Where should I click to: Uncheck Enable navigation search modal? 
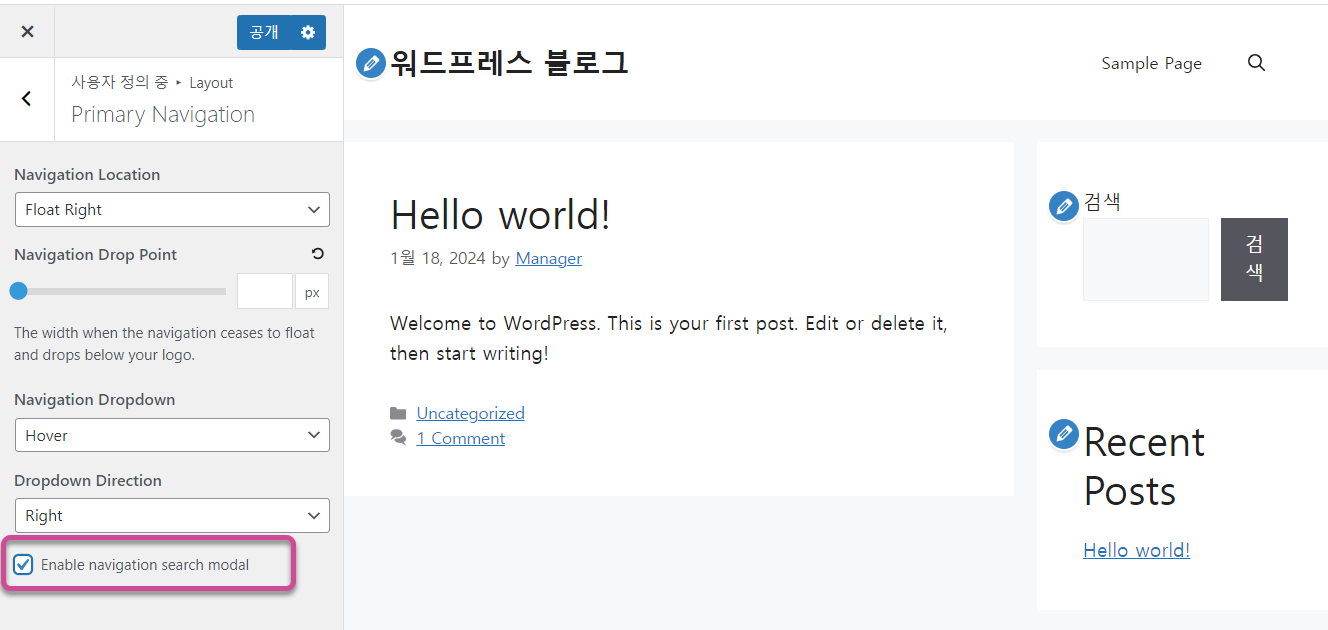(x=23, y=565)
